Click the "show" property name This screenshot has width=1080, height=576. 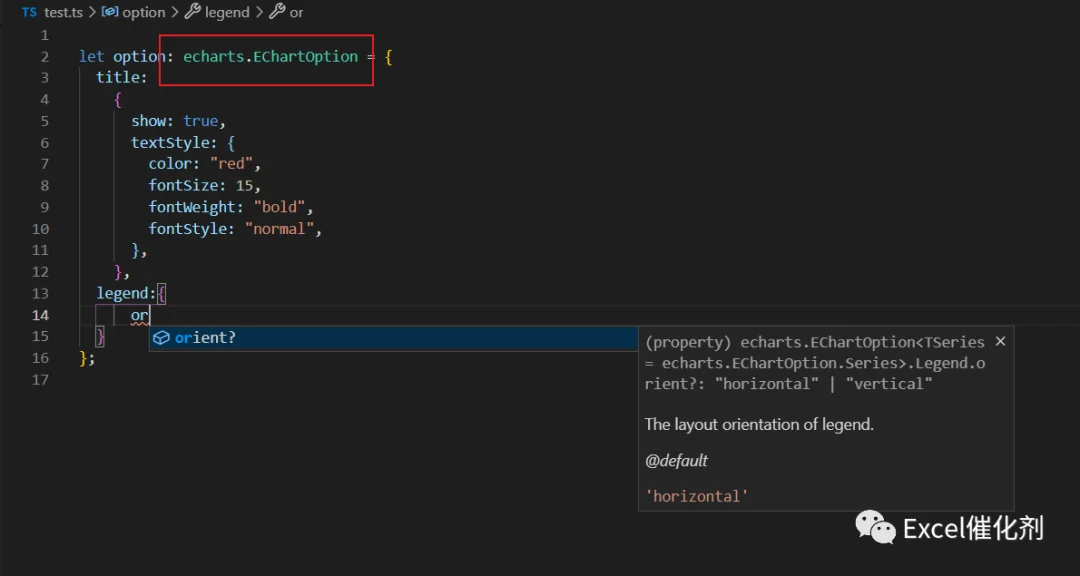149,121
